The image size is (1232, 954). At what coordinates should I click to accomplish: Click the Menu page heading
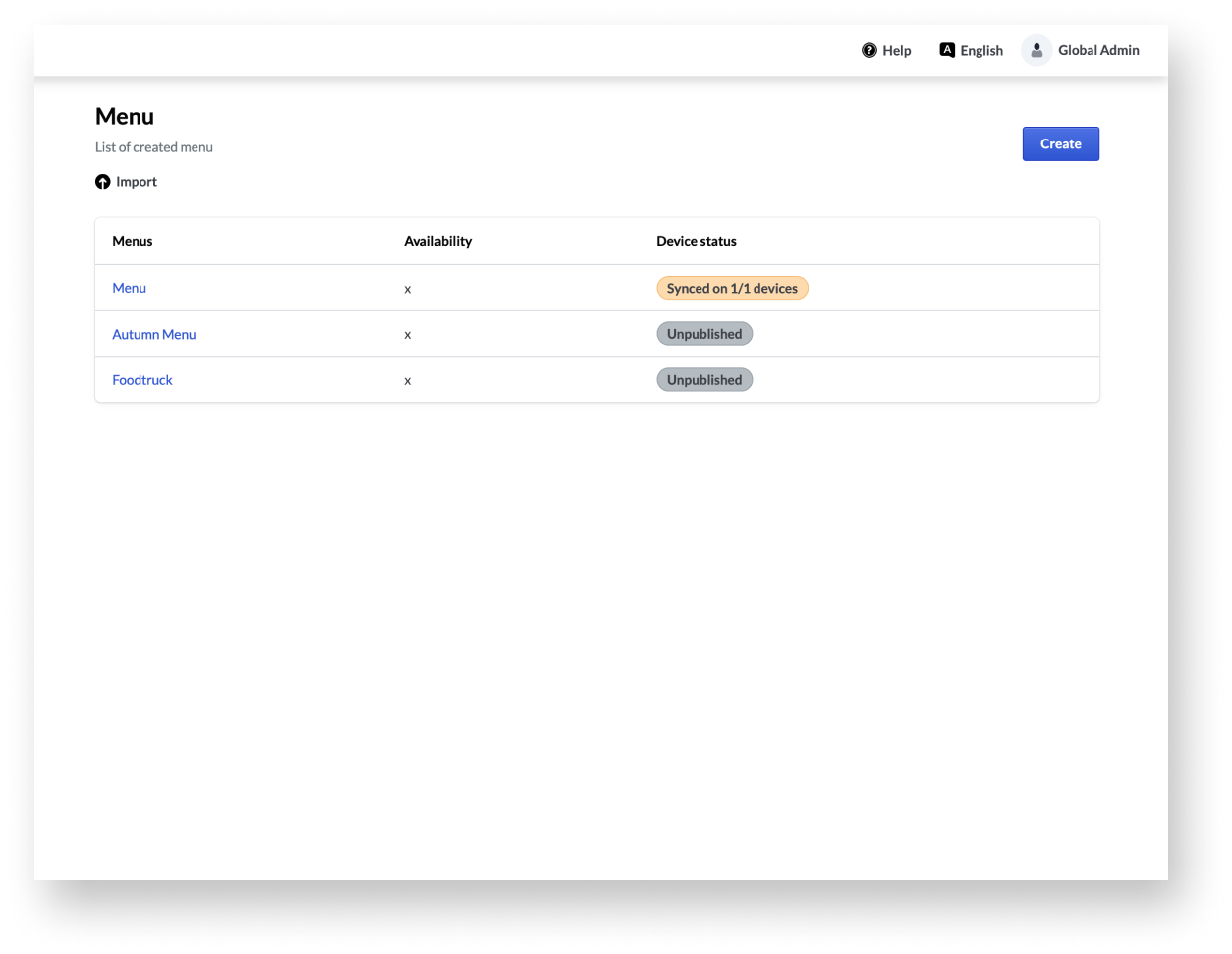point(125,116)
